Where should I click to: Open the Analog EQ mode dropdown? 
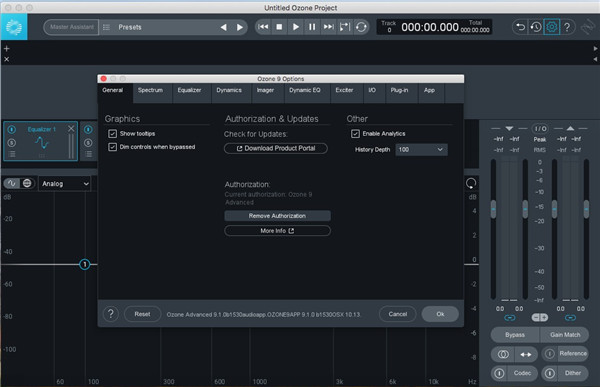click(65, 184)
